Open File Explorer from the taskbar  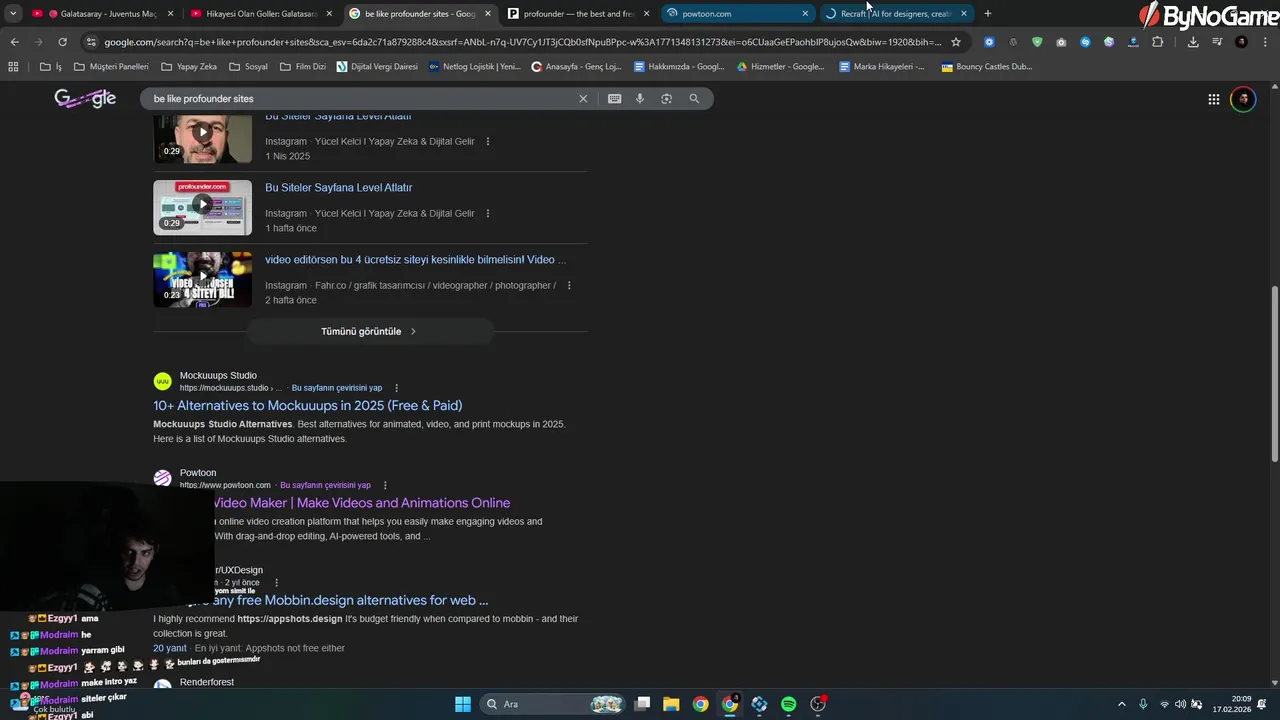click(671, 704)
